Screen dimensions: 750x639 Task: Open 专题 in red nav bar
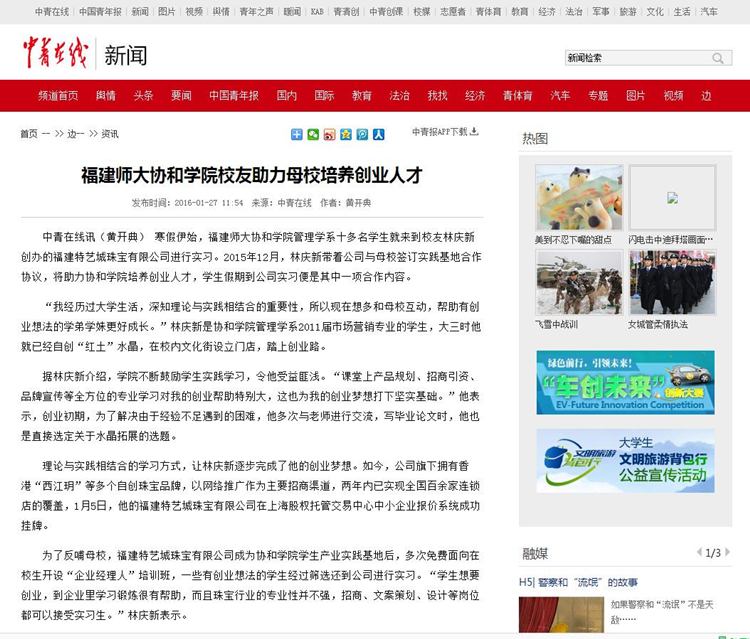click(x=598, y=96)
